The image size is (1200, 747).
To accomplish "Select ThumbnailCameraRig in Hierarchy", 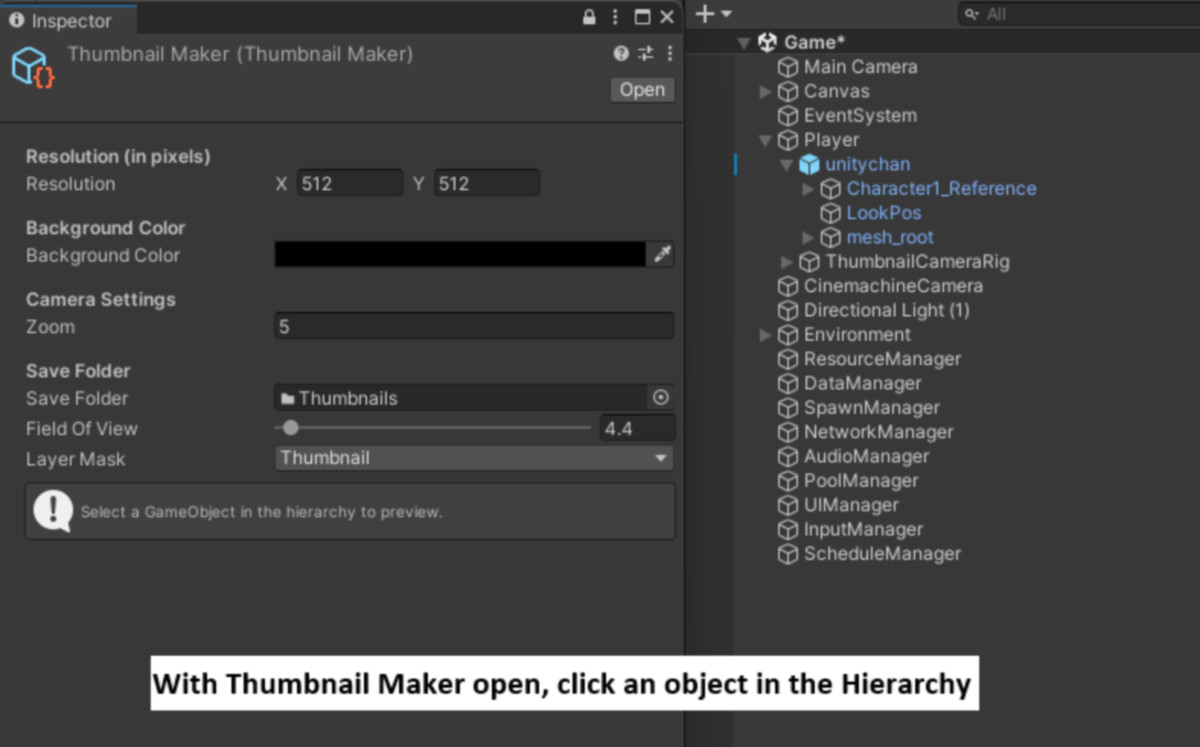I will pos(917,262).
